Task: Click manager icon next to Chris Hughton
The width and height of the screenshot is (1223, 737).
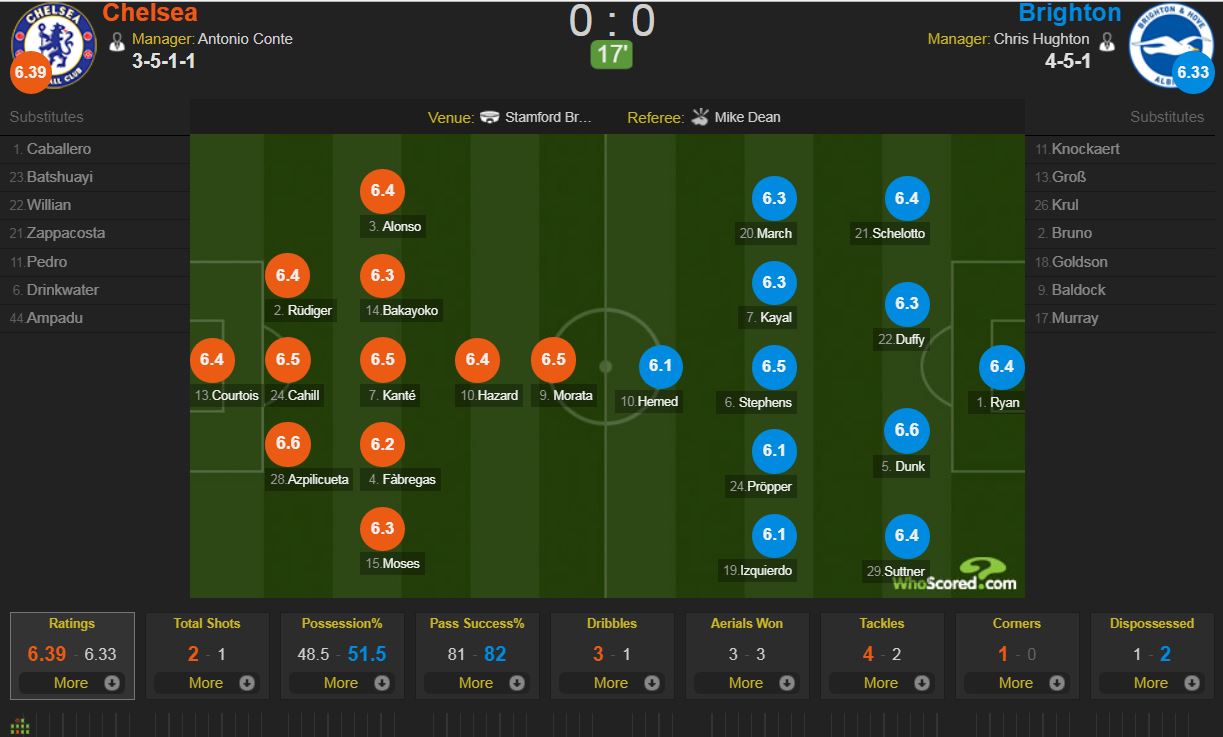Action: click(x=1106, y=42)
